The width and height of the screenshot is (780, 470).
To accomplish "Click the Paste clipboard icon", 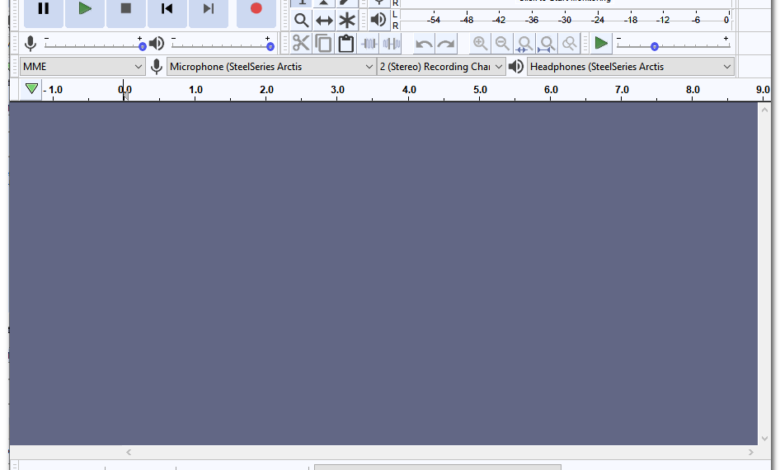I will point(346,43).
